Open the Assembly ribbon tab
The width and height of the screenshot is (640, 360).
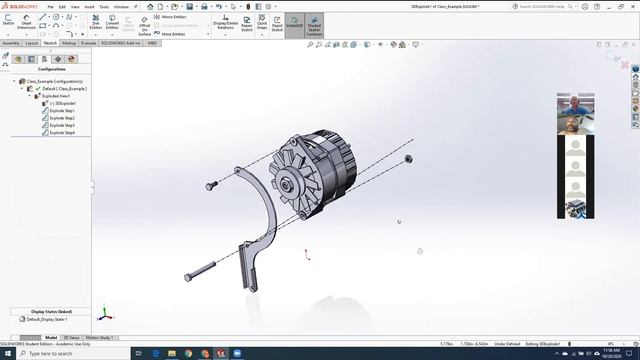[11, 43]
